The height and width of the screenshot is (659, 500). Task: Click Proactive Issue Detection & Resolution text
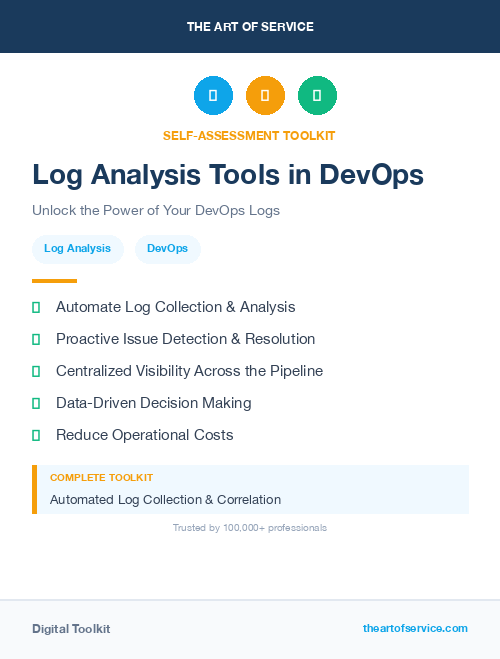[x=185, y=339]
